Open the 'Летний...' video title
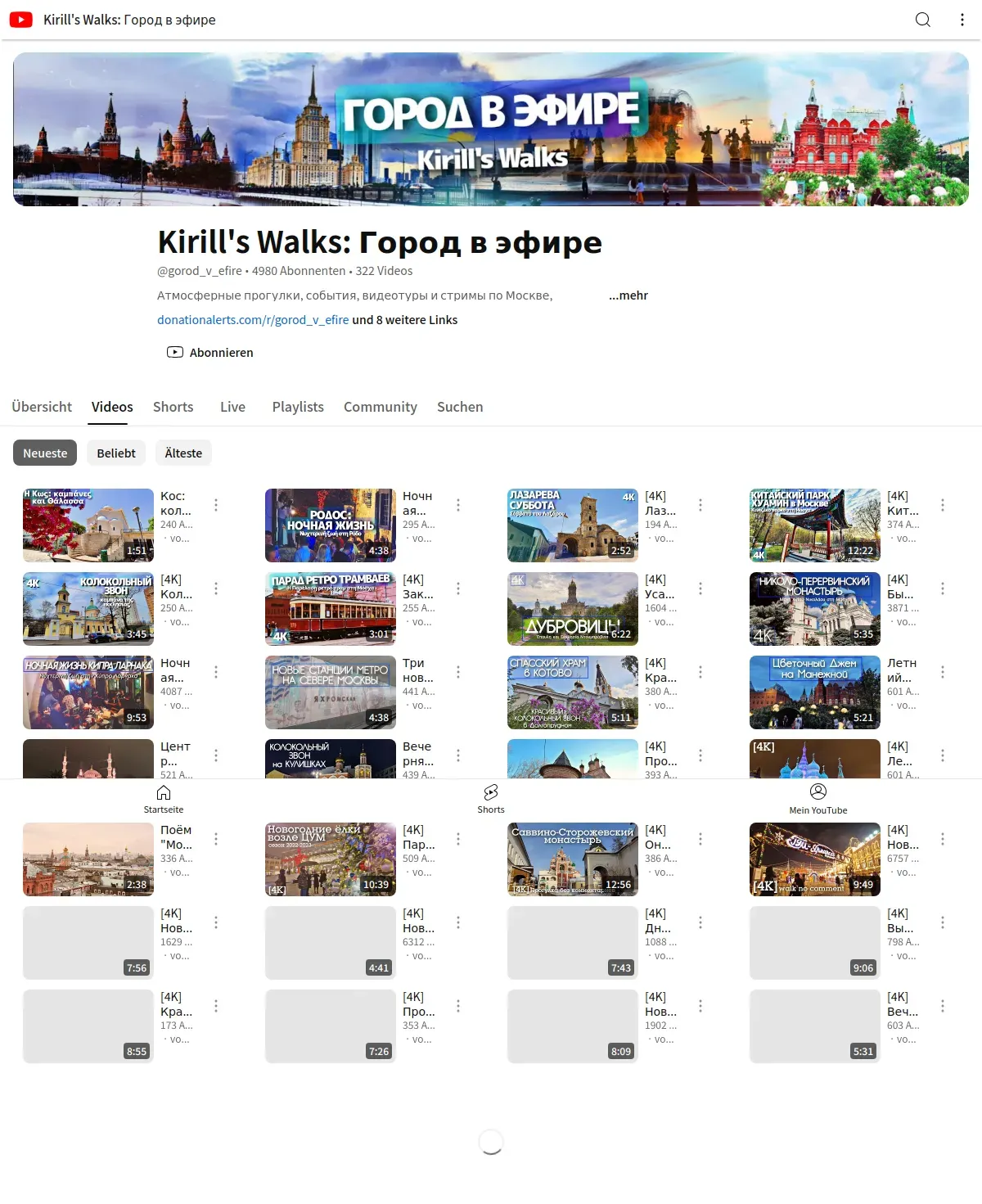982x1204 pixels. [902, 670]
